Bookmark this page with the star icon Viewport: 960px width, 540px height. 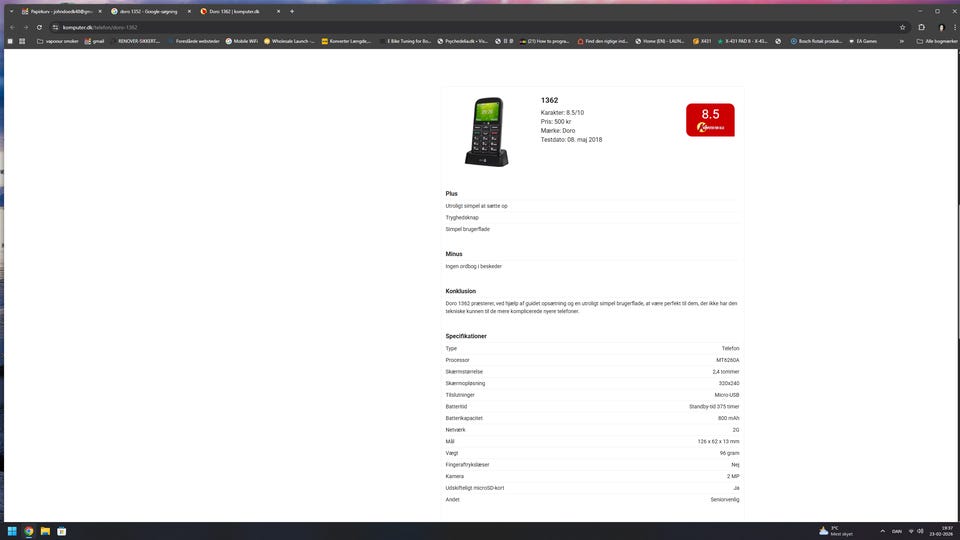click(x=902, y=28)
